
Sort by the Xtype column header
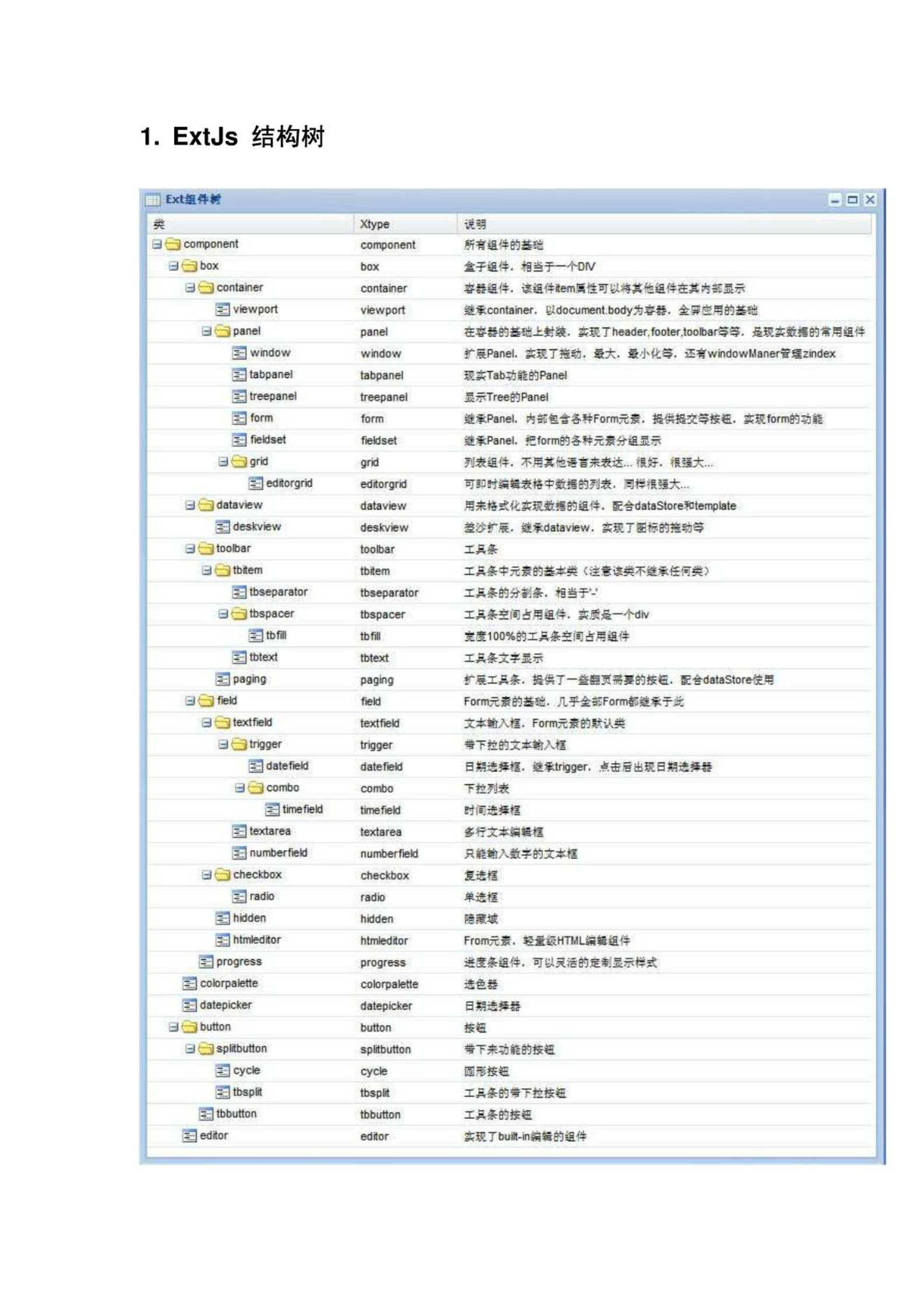pyautogui.click(x=405, y=224)
